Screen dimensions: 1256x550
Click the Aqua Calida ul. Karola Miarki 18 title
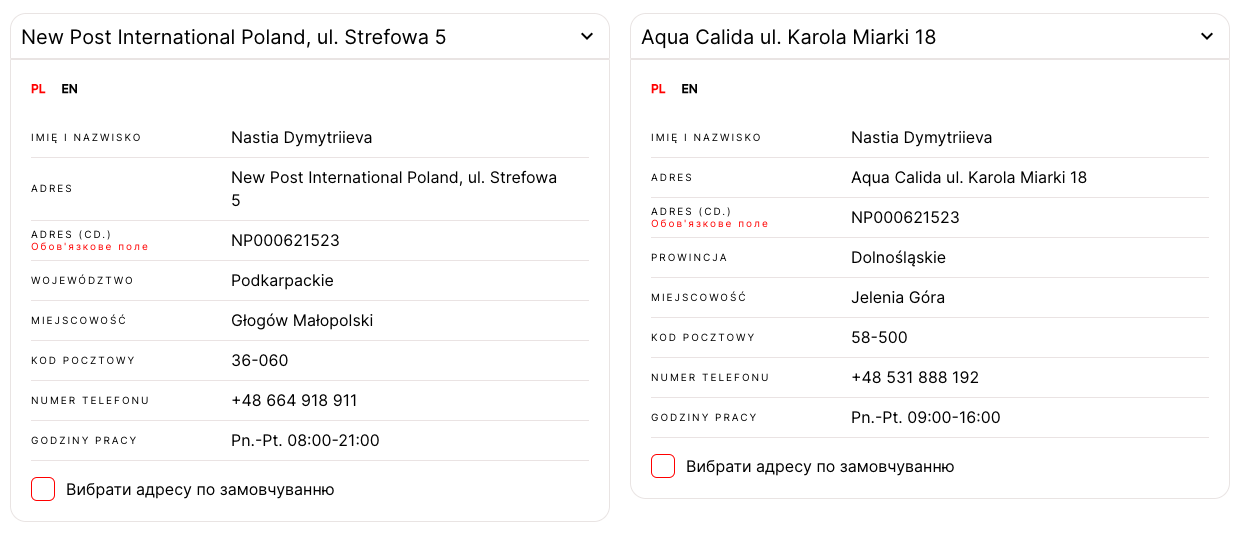click(788, 37)
